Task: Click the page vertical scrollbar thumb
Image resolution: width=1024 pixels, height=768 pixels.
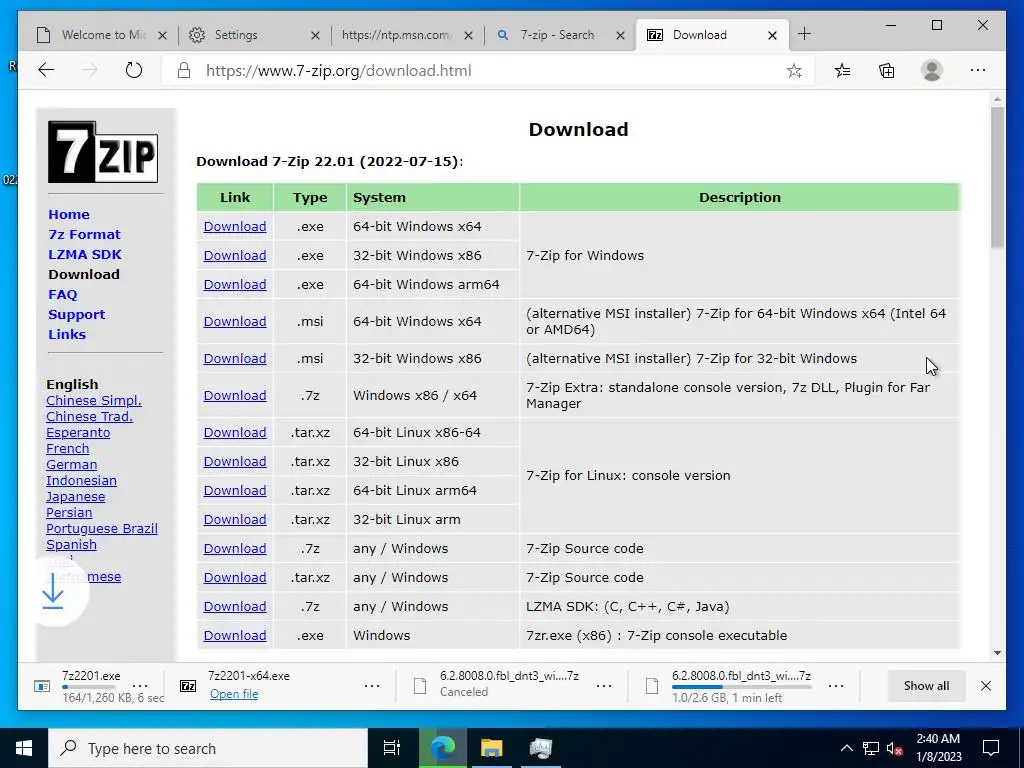Action: click(x=997, y=176)
